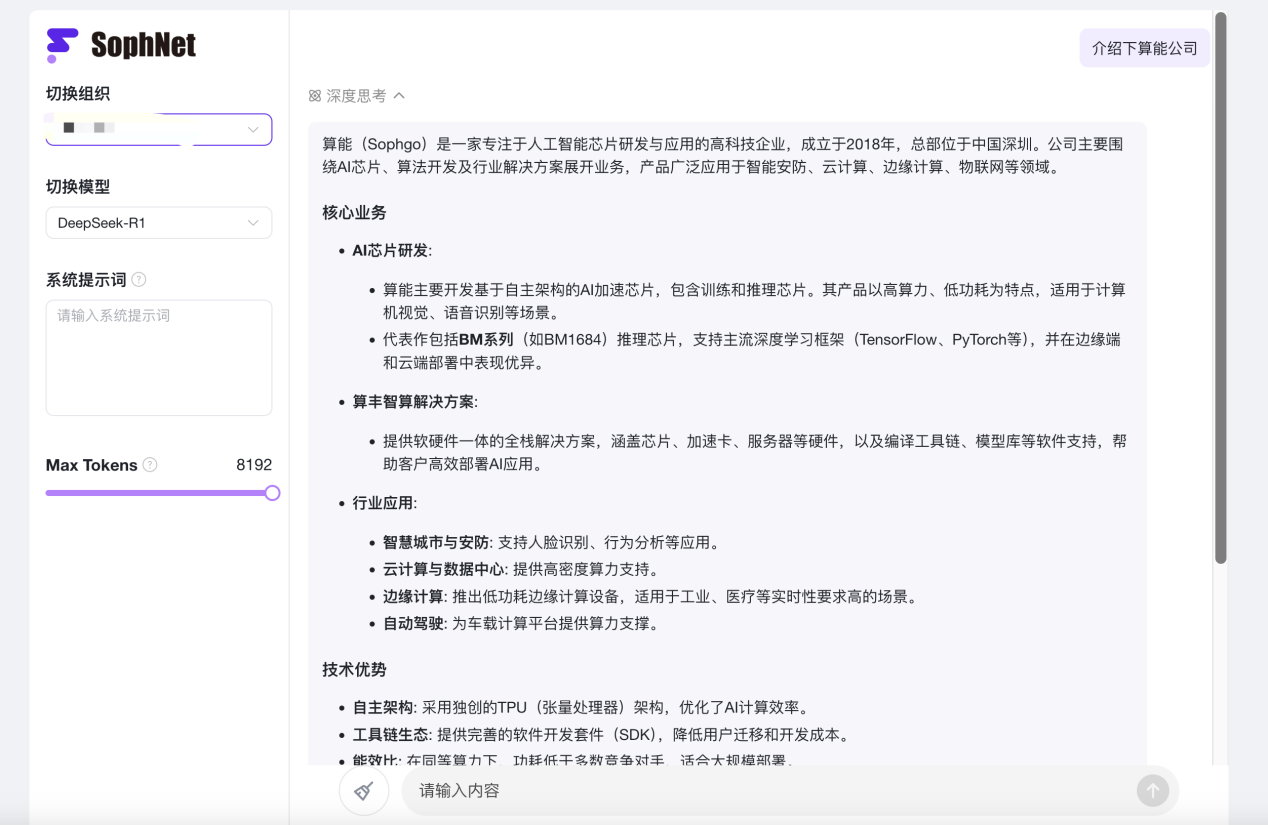
Task: Click the system prompt help icon
Action: point(139,280)
